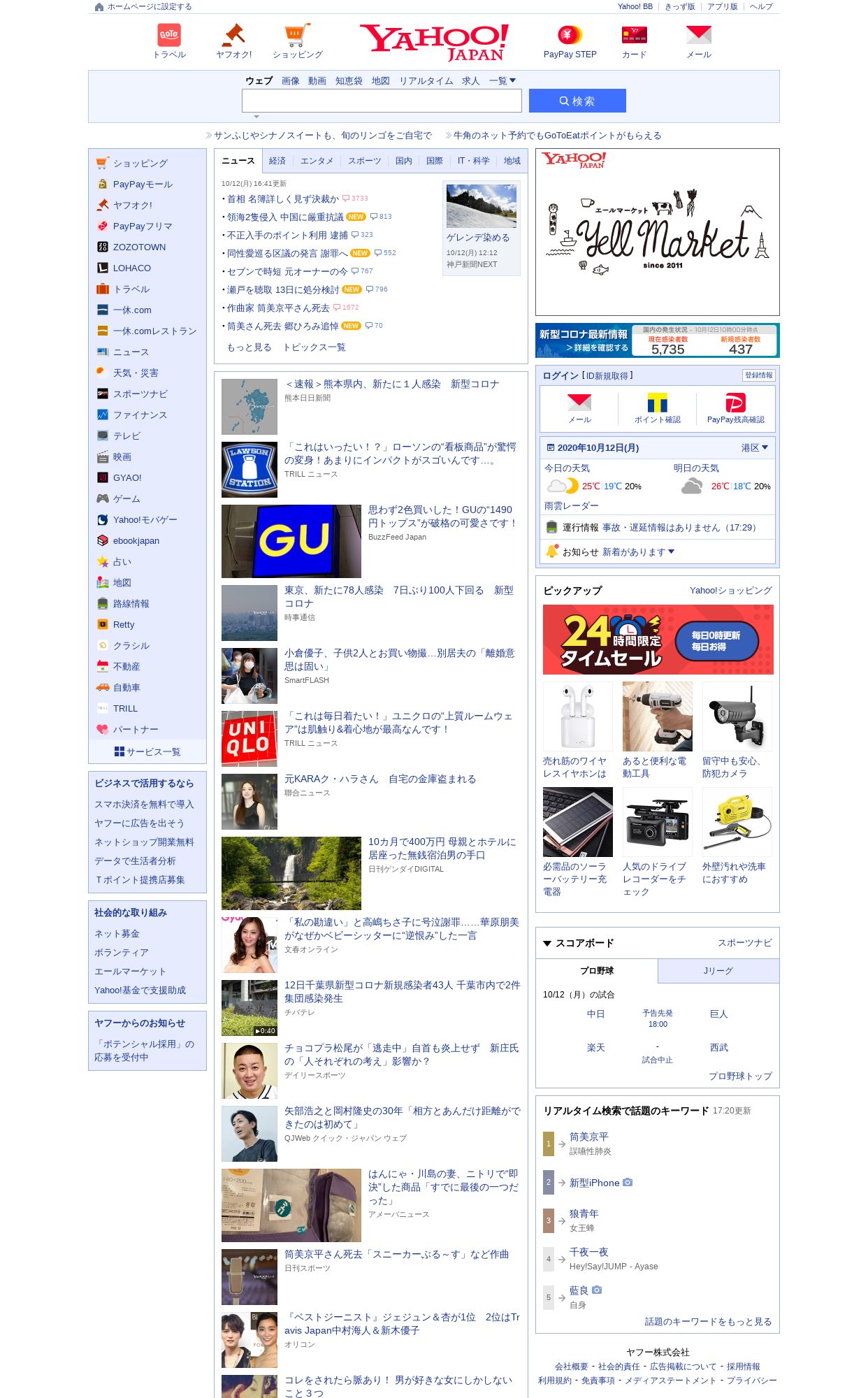Open GYAO! in the sidebar
The image size is (868, 1398).
(127, 478)
